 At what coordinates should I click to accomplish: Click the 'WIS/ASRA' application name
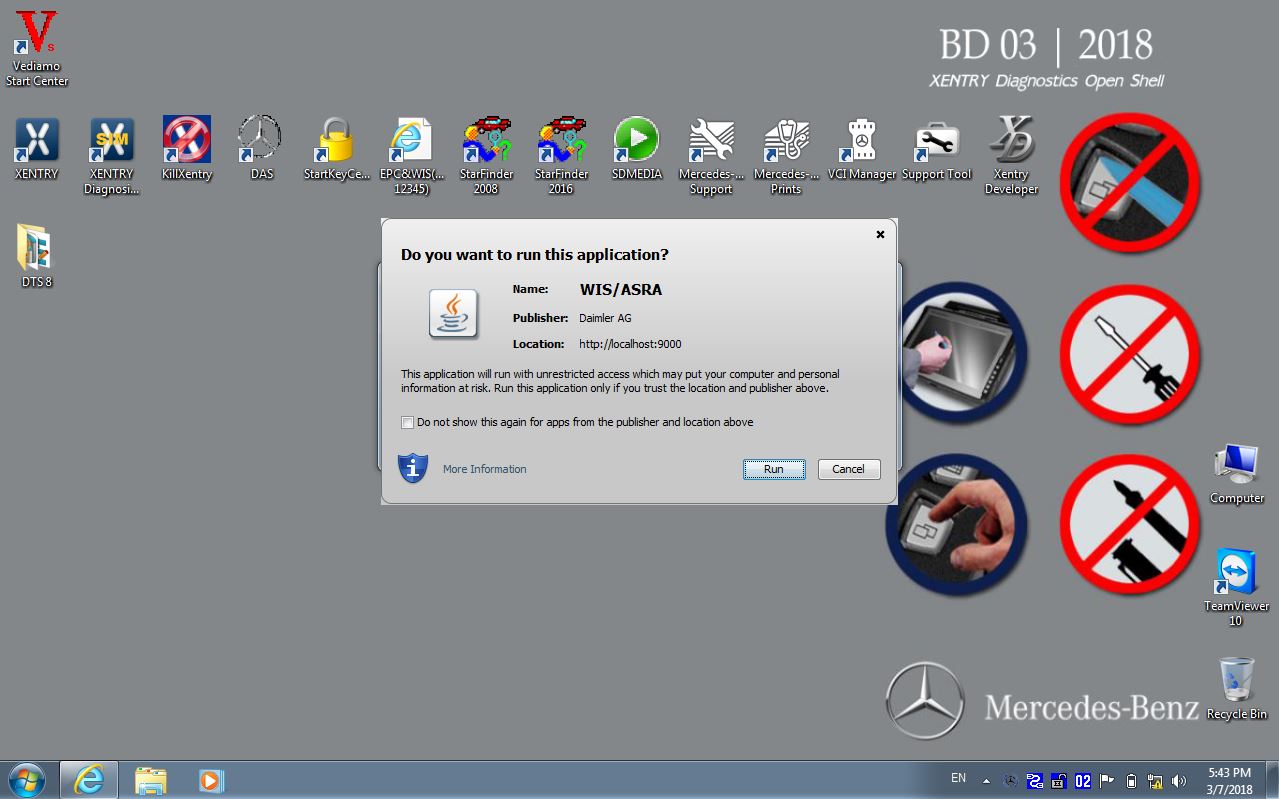621,290
